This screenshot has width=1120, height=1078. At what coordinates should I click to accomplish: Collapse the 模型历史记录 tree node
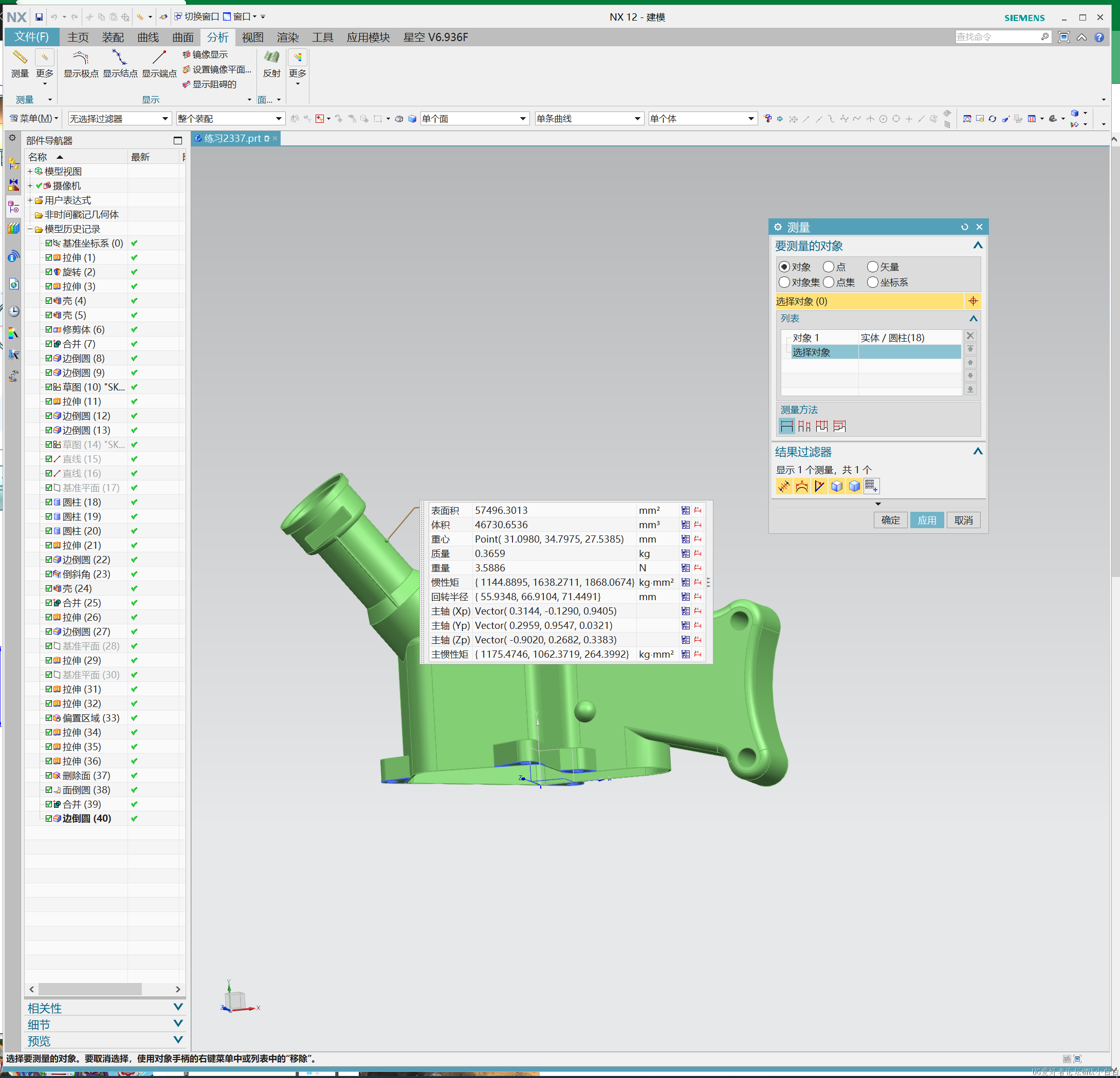30,229
